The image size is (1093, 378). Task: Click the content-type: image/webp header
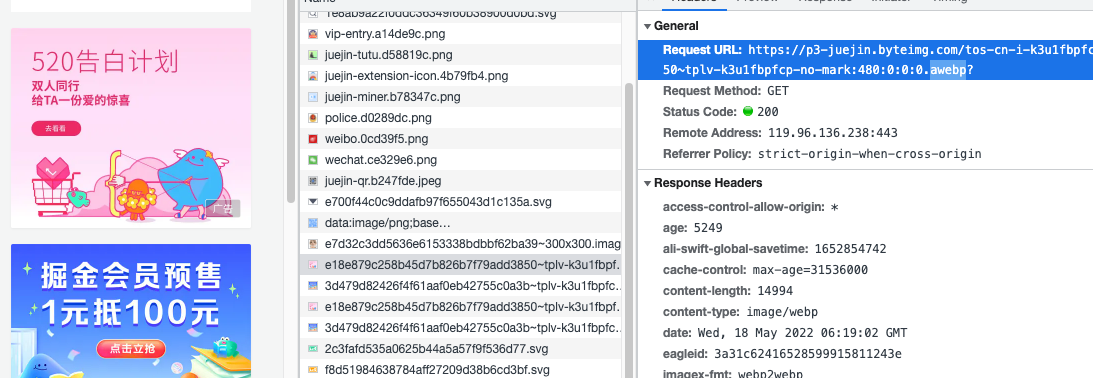pos(740,312)
